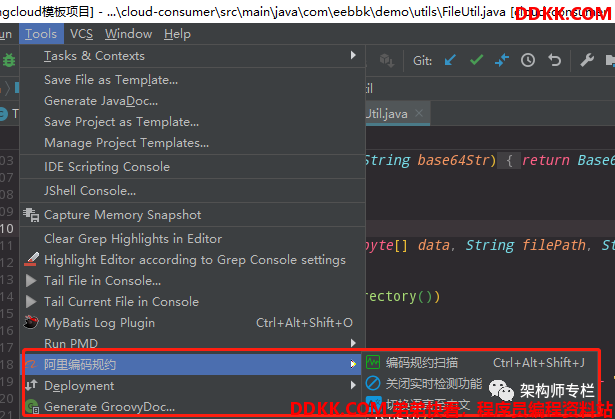Viewport: 615px width, 419px height.
Task: Click the build project icon left of Git
Action: click(386, 60)
